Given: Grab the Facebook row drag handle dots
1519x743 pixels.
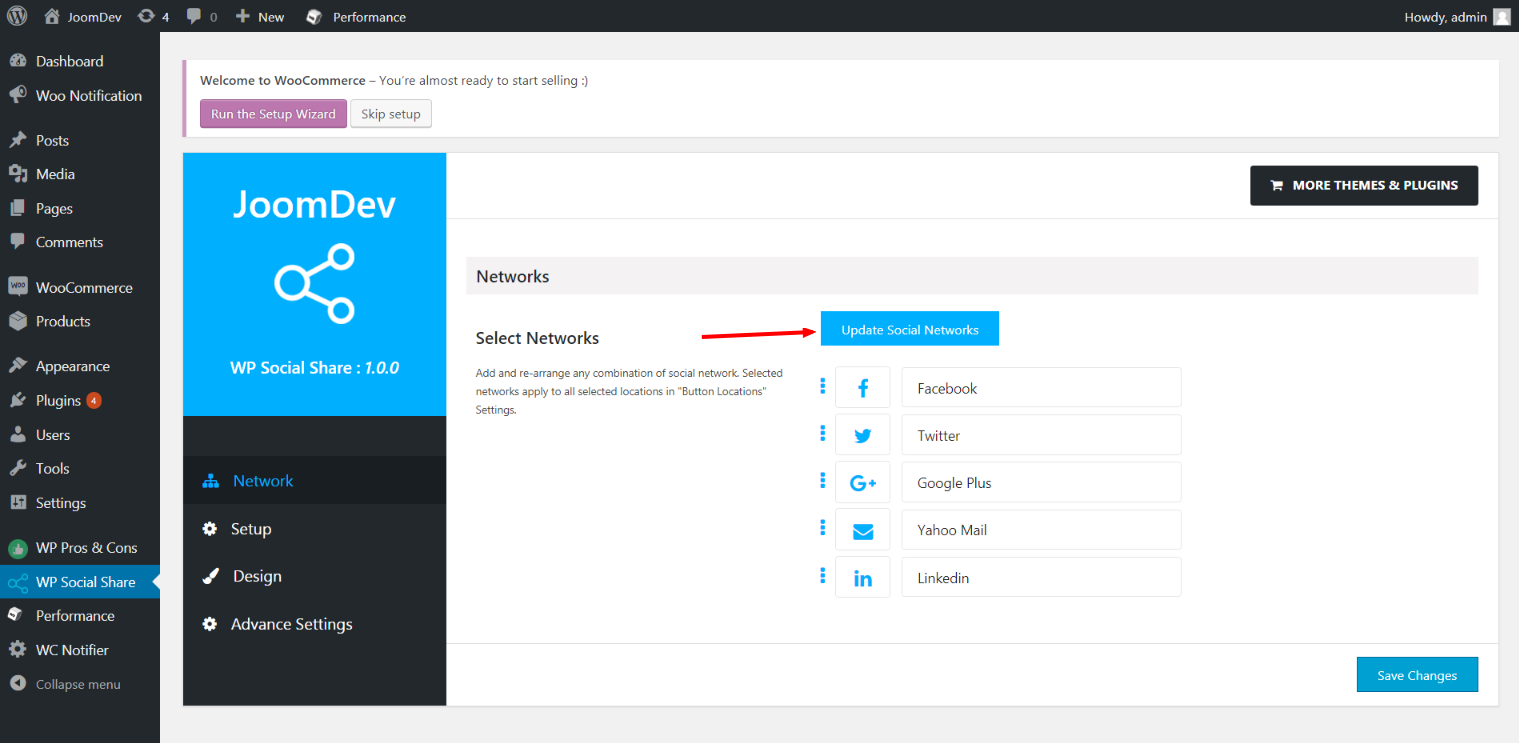Looking at the screenshot, I should [x=822, y=386].
